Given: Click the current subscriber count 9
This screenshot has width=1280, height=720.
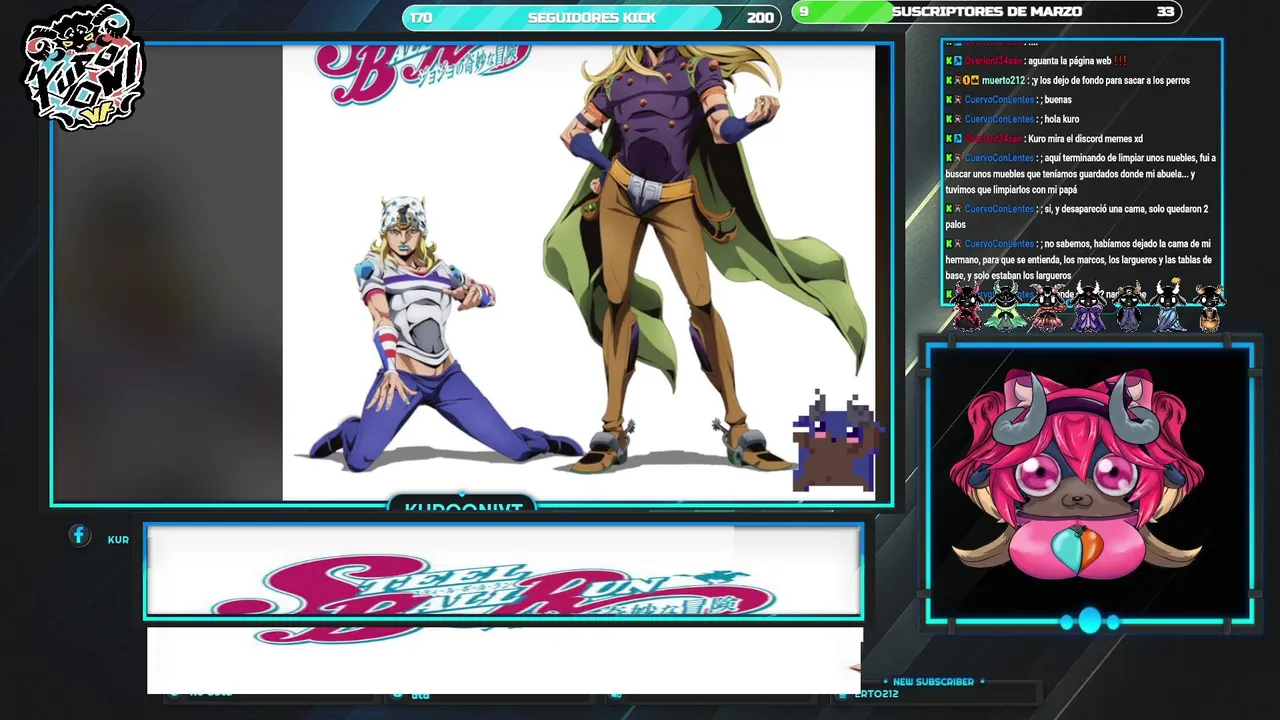Looking at the screenshot, I should (x=803, y=12).
